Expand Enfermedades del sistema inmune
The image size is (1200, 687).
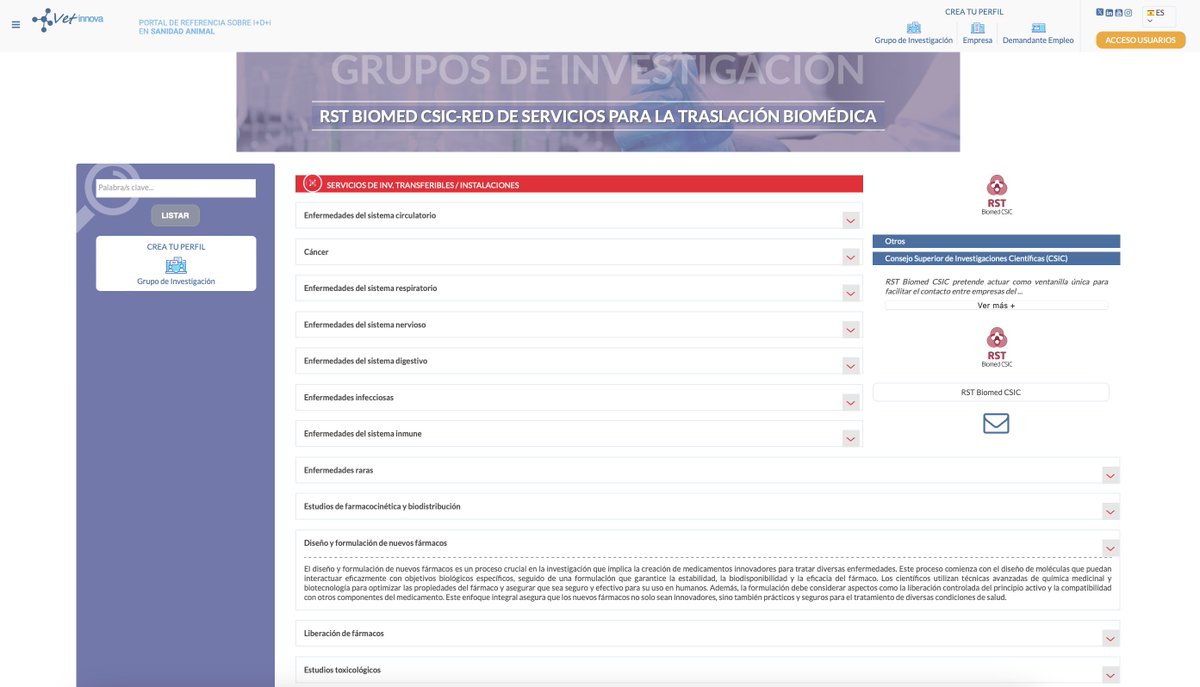(851, 438)
